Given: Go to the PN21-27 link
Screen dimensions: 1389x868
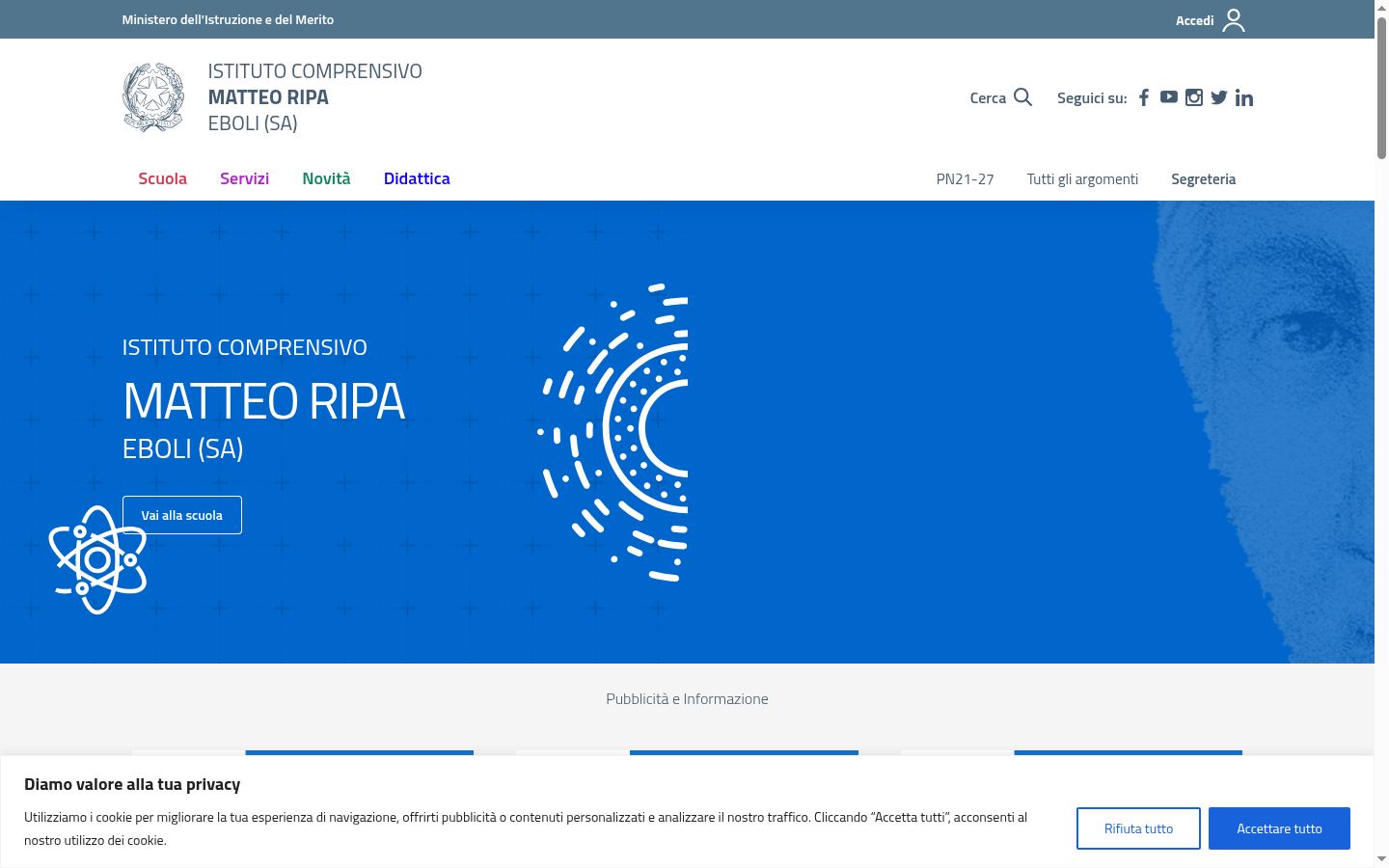Looking at the screenshot, I should (x=965, y=179).
